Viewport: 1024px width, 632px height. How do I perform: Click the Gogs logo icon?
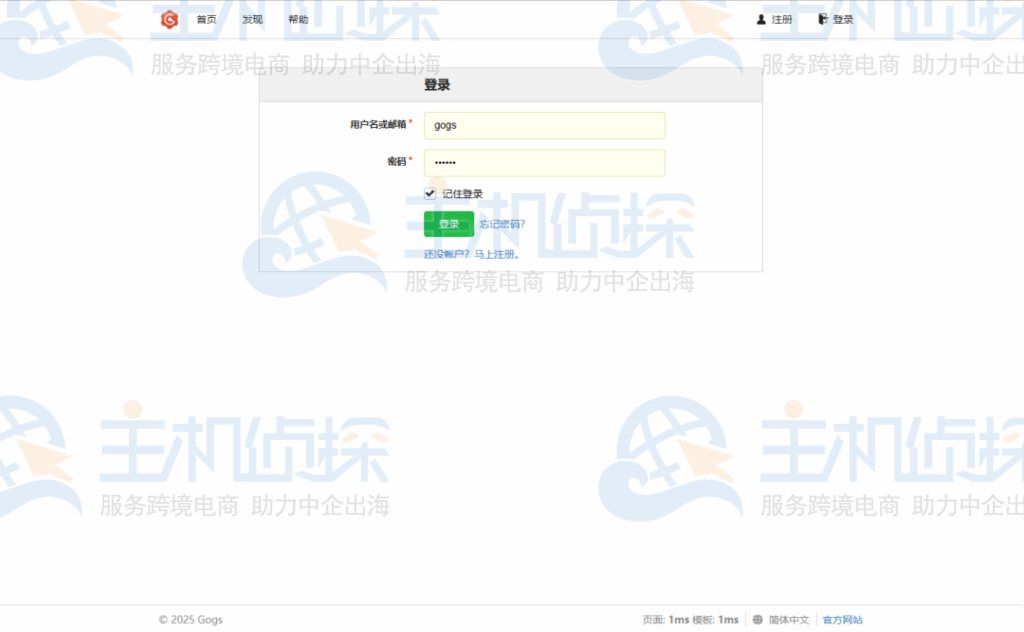pos(170,18)
